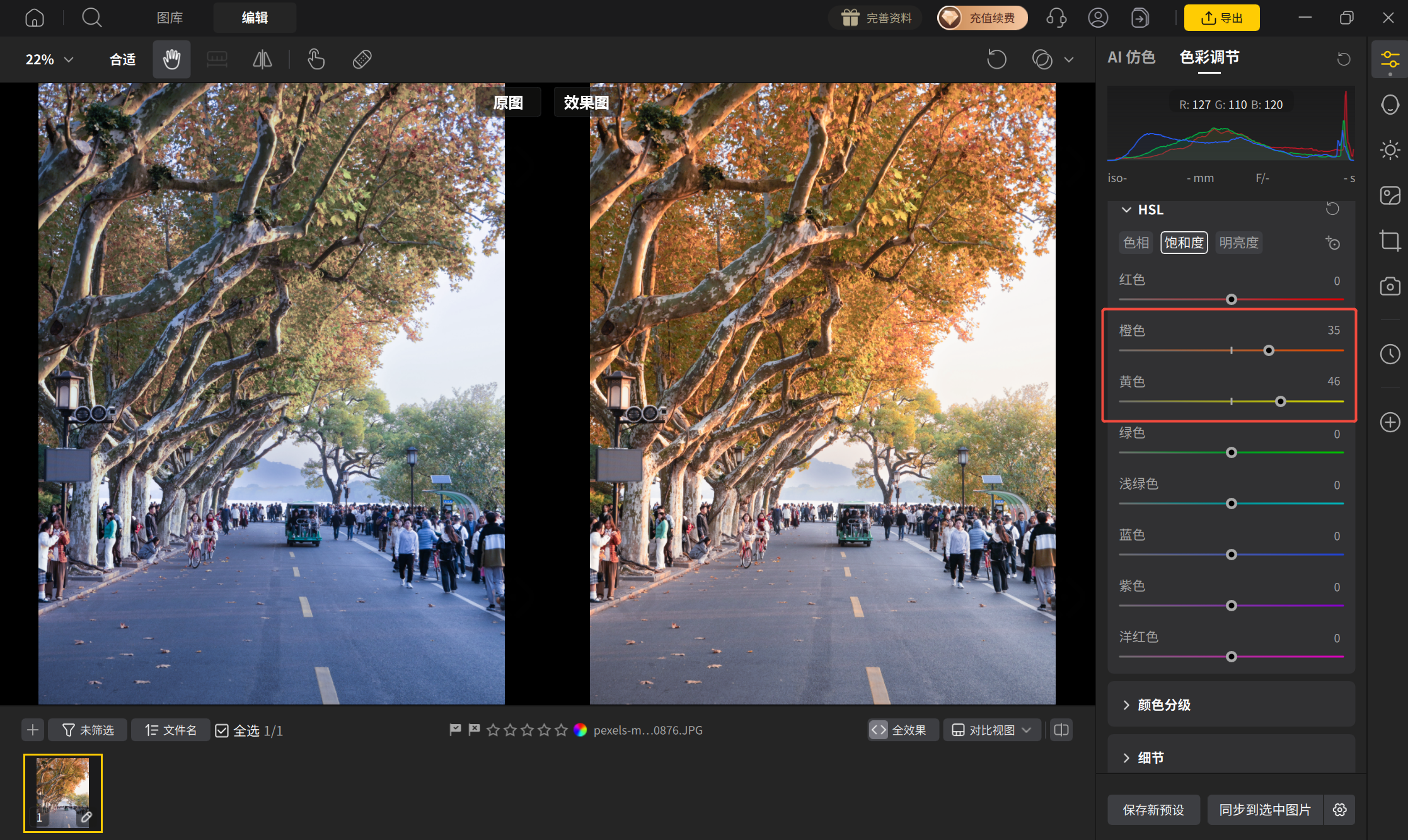The image size is (1408, 840).
Task: Switch to the 图库 library tab
Action: coord(170,18)
